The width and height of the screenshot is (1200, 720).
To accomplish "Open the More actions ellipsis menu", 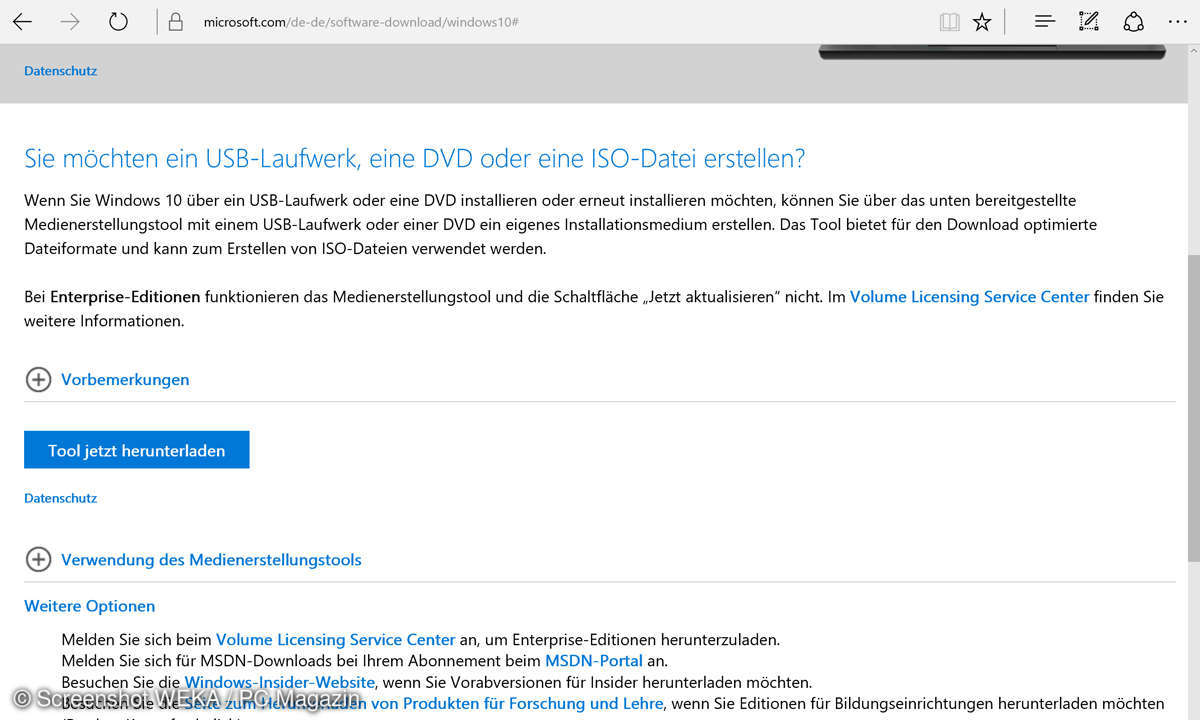I will (1177, 21).
